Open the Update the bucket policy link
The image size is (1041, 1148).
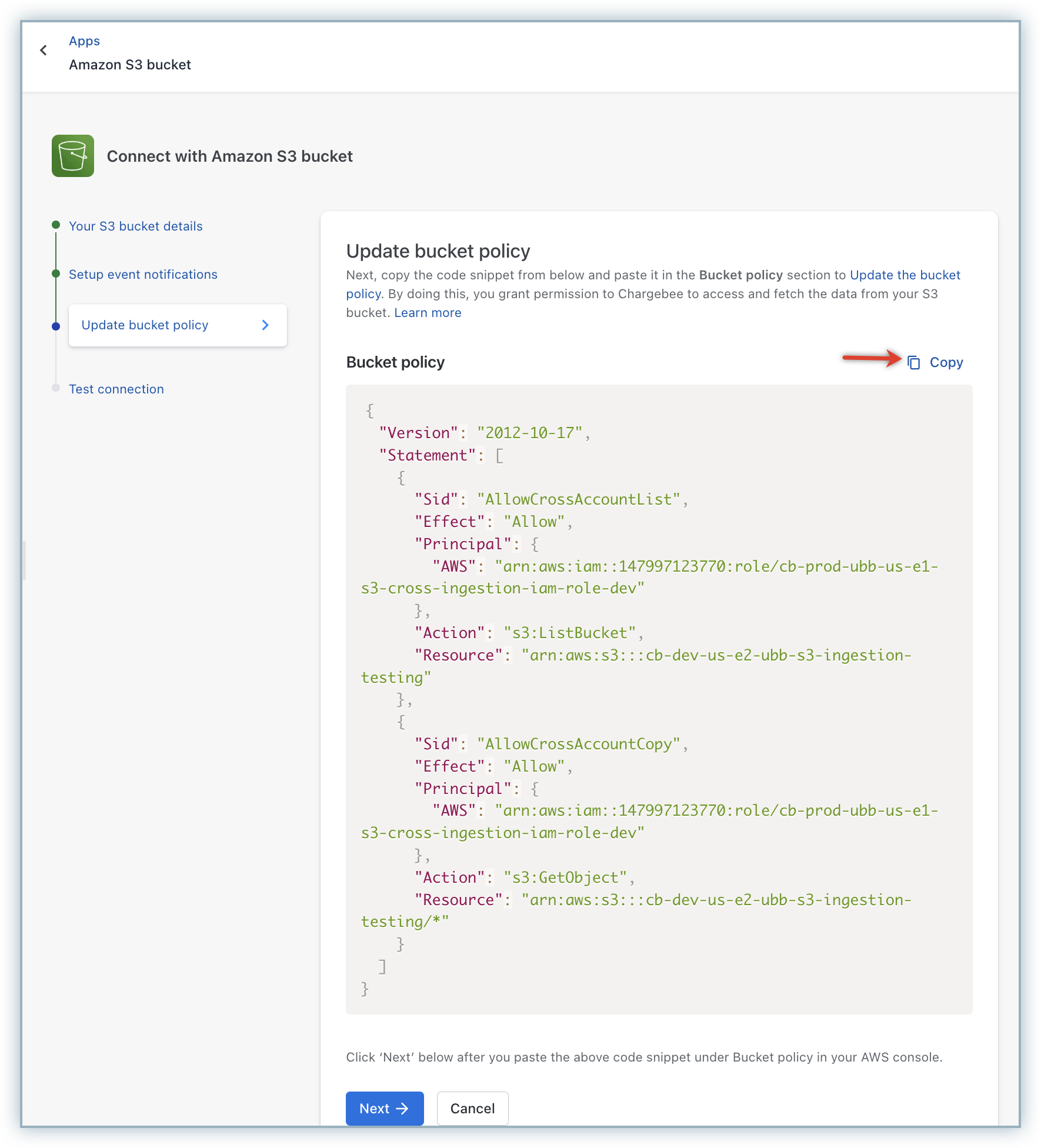[905, 275]
